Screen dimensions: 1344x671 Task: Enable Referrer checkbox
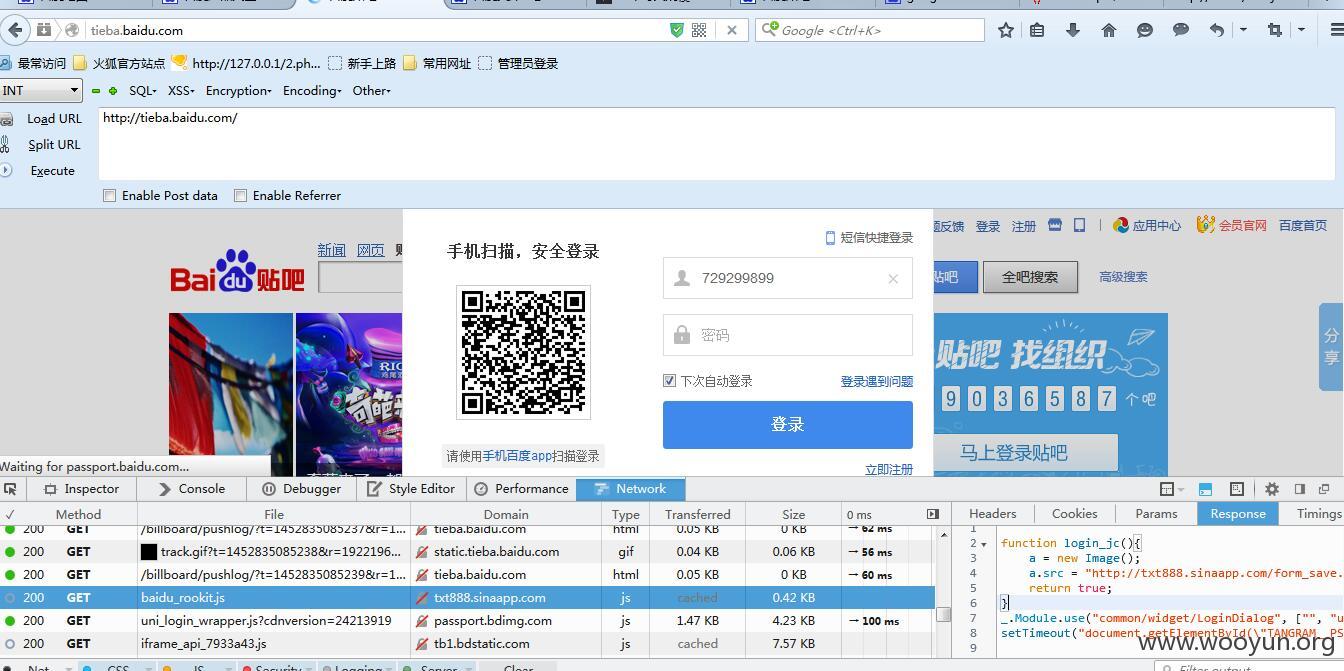click(240, 196)
